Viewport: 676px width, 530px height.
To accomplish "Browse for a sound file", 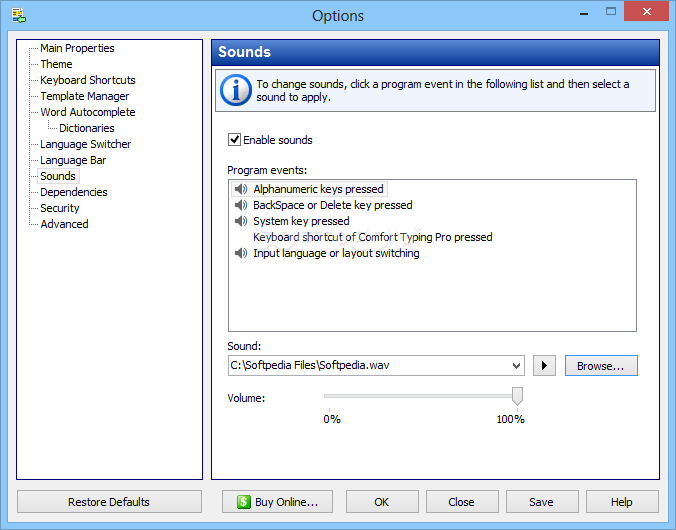I will tap(601, 366).
